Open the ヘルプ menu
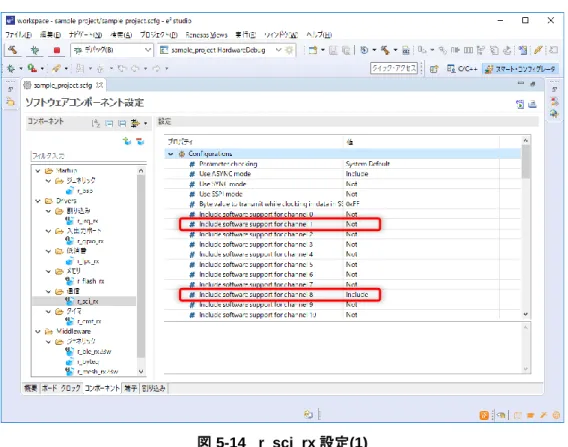Screen dimensions: 568x447 click(319, 35)
